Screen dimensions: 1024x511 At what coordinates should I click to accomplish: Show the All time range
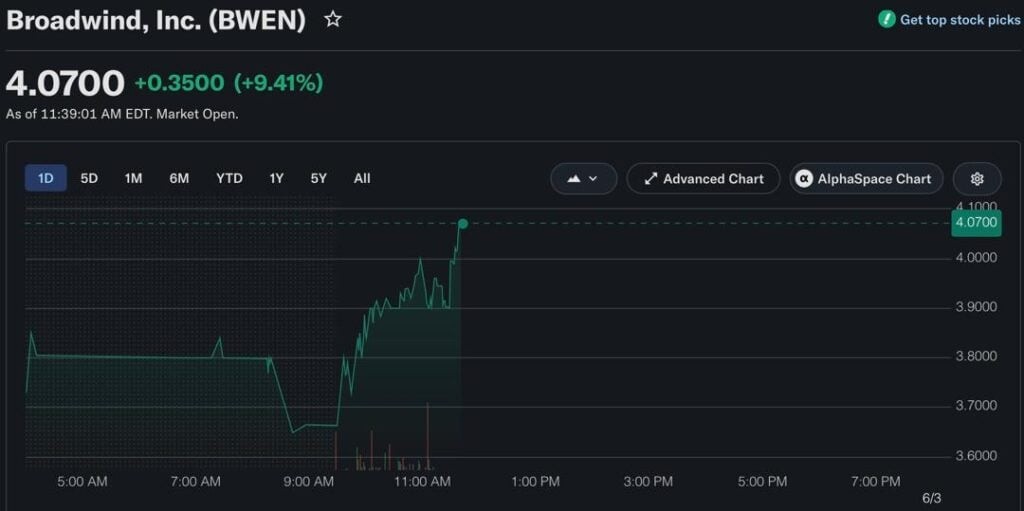(x=362, y=178)
